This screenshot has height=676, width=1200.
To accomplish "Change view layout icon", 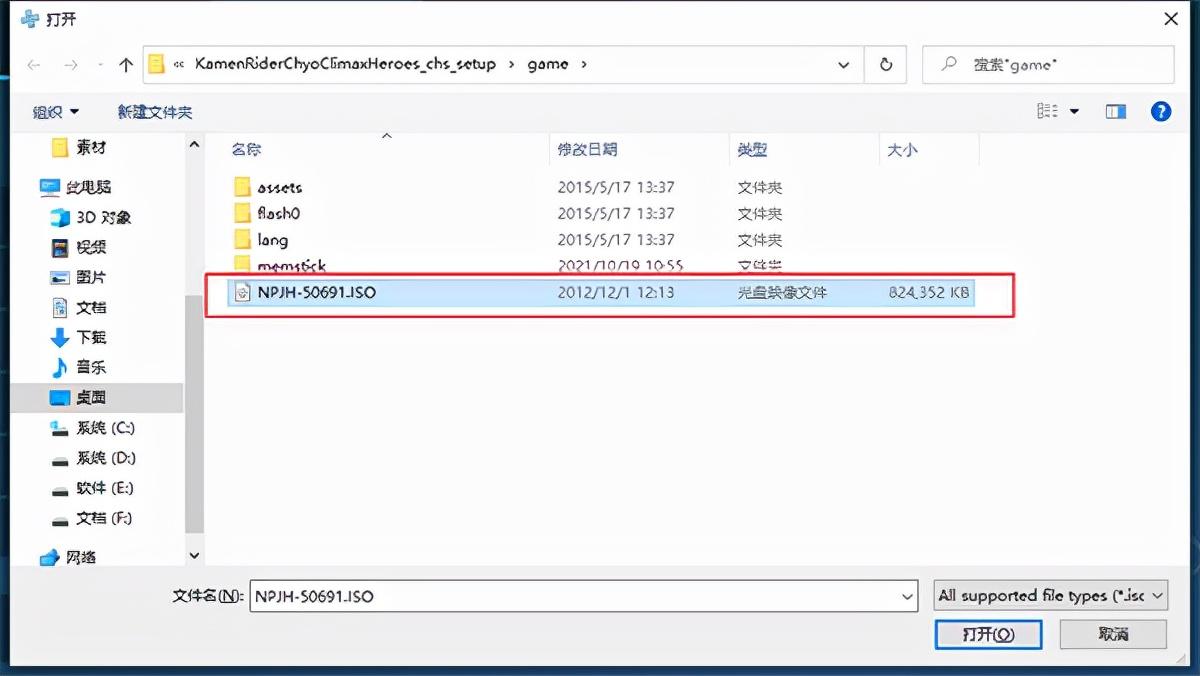I will [1047, 112].
